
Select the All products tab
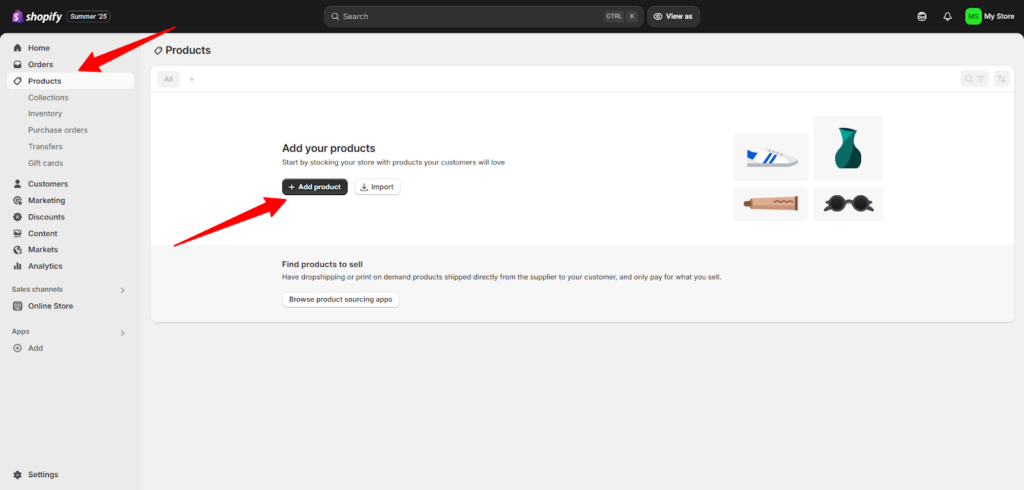168,79
